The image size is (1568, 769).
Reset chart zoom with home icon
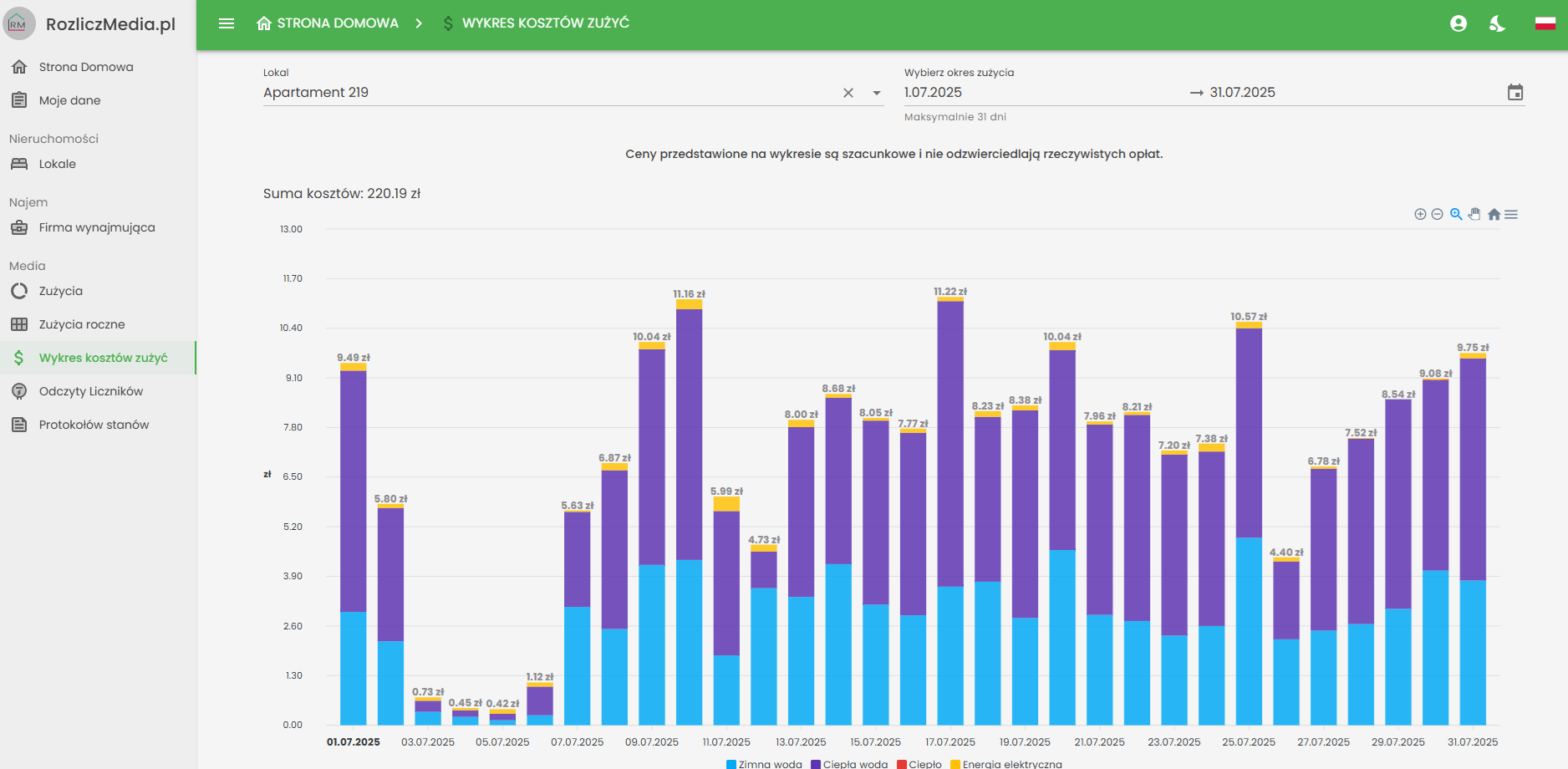(x=1494, y=215)
